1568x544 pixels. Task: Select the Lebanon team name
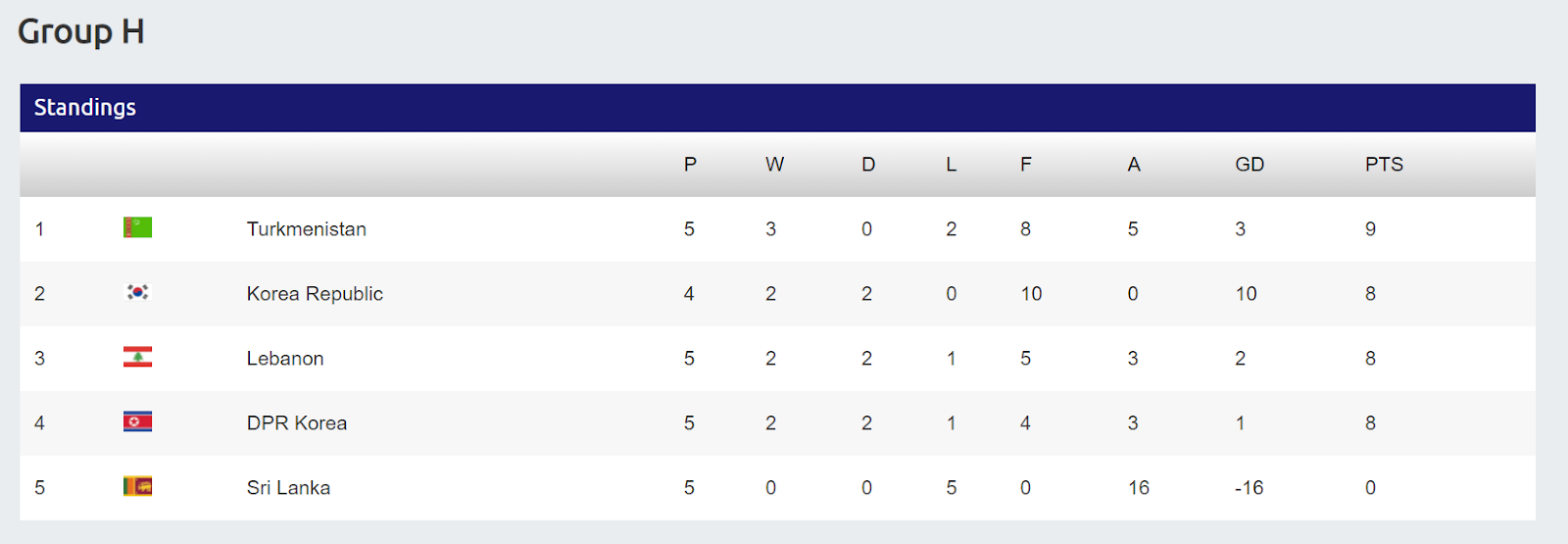[285, 358]
